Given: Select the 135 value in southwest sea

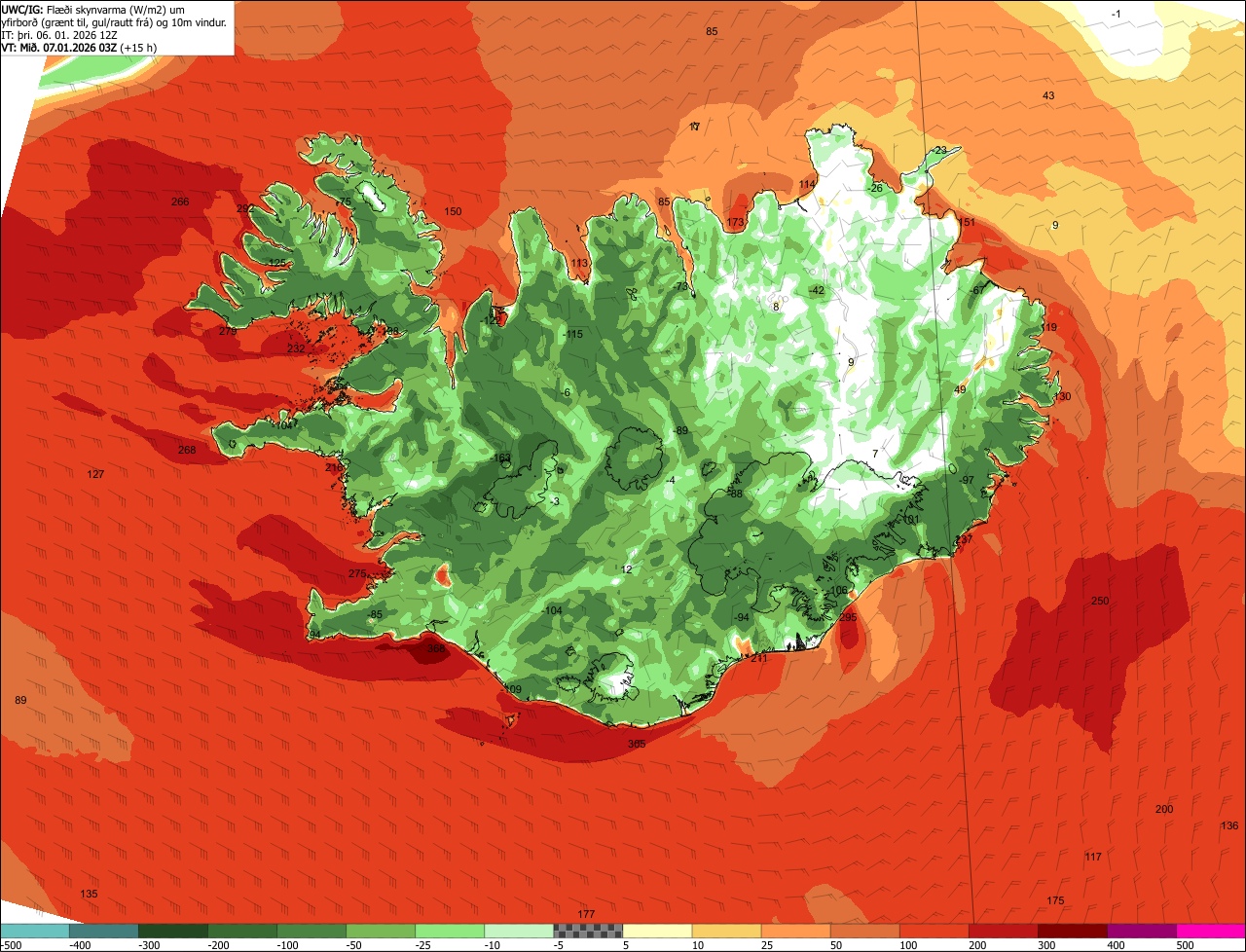Looking at the screenshot, I should point(89,894).
